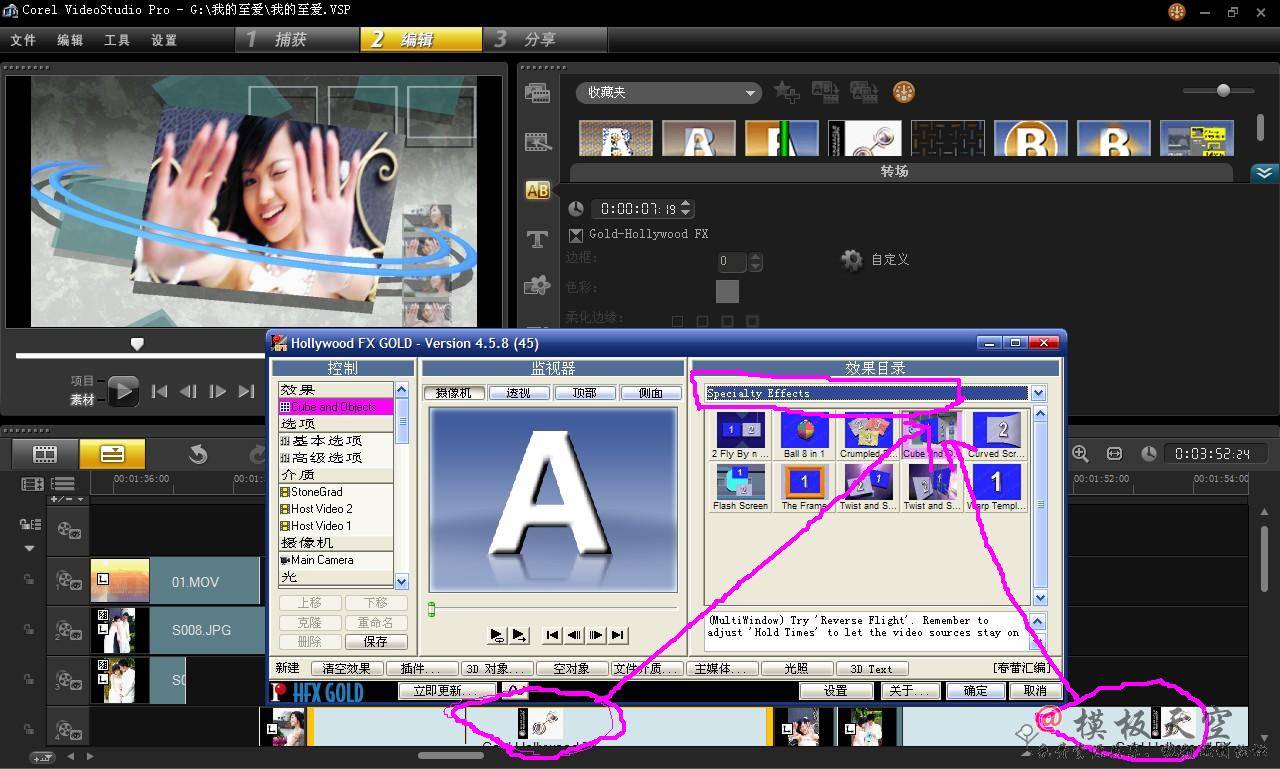Toggle first soft edge checkbox
Viewport: 1280px width, 769px height.
pyautogui.click(x=678, y=321)
